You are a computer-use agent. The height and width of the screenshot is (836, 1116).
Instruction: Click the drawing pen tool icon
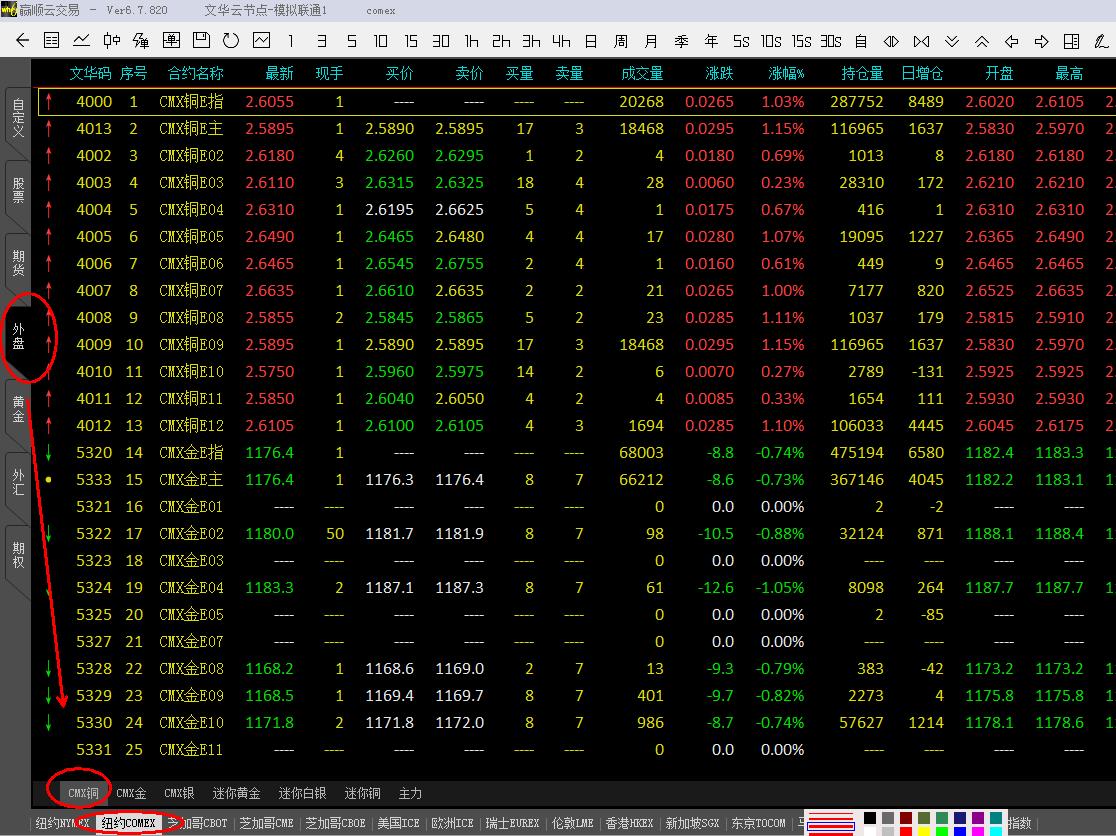(x=1101, y=41)
